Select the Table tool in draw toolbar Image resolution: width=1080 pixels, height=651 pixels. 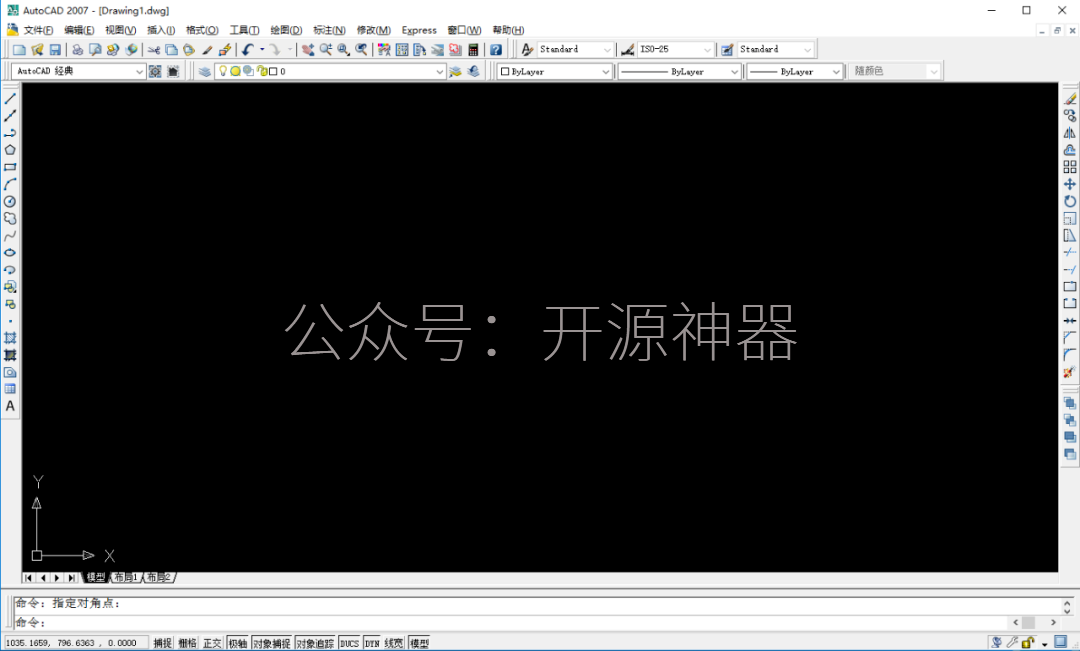[10, 389]
